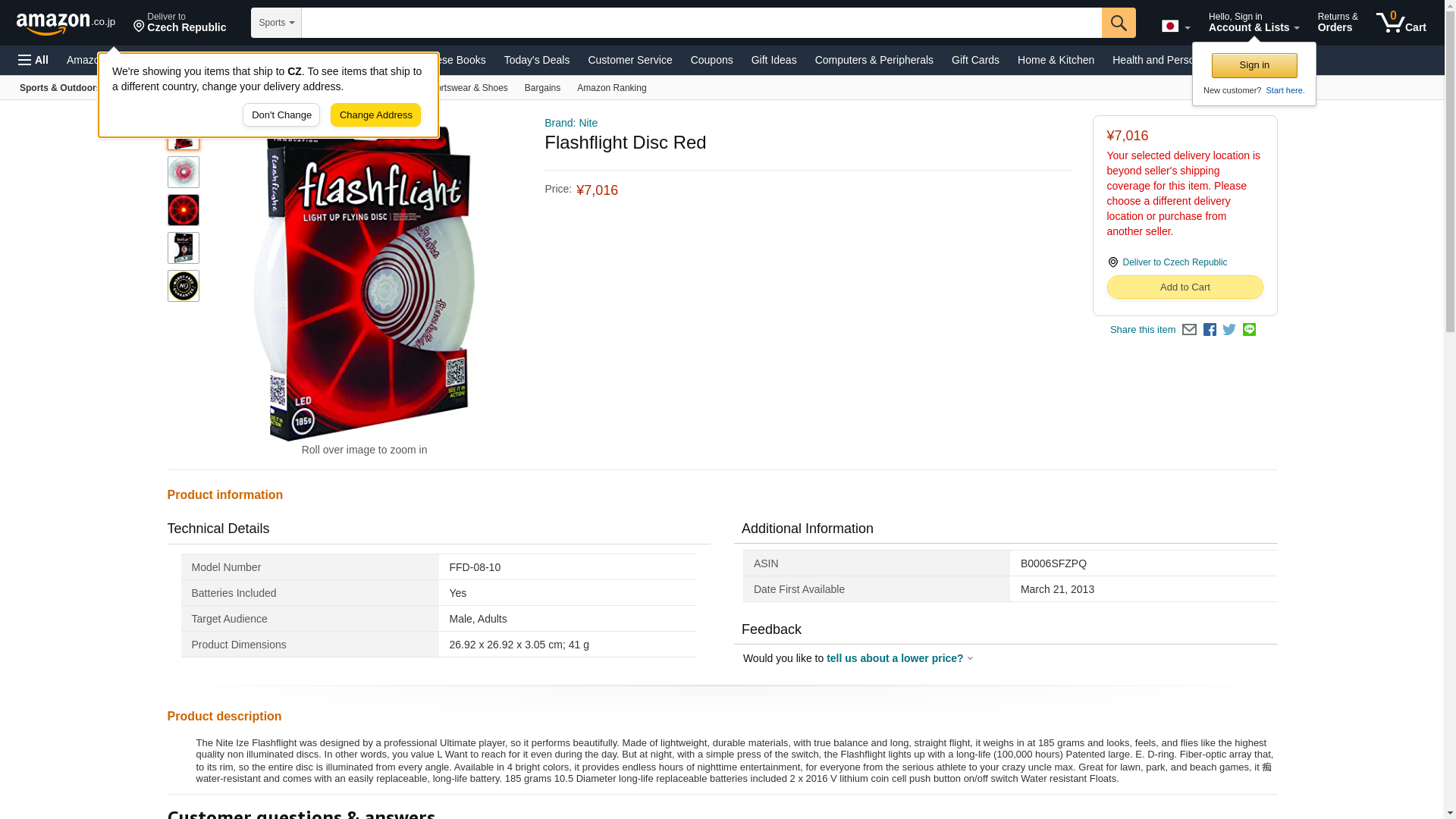The height and width of the screenshot is (819, 1456).
Task: Click the Change Address button
Action: click(375, 115)
